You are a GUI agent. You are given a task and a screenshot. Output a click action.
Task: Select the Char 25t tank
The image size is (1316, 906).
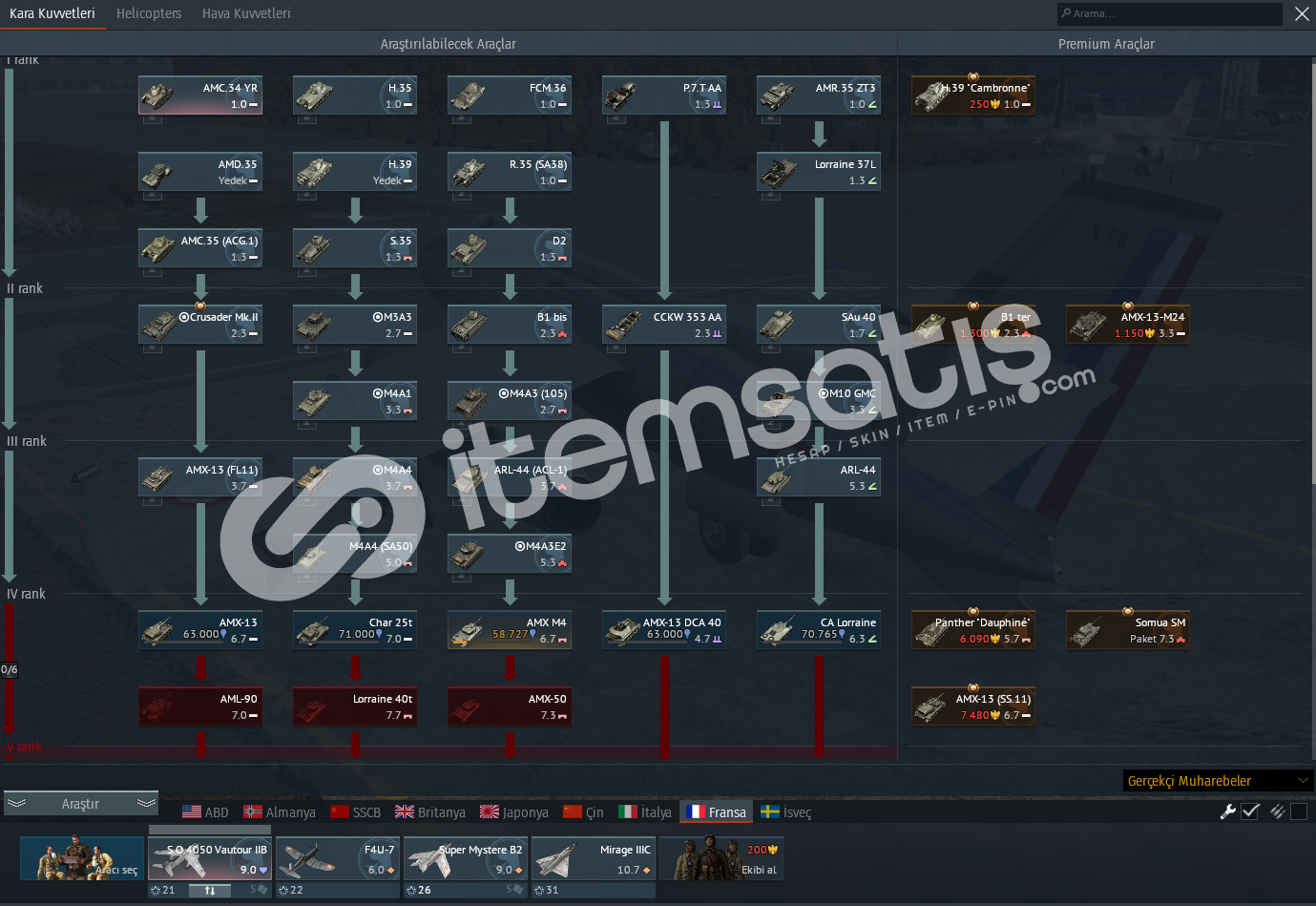coord(355,630)
